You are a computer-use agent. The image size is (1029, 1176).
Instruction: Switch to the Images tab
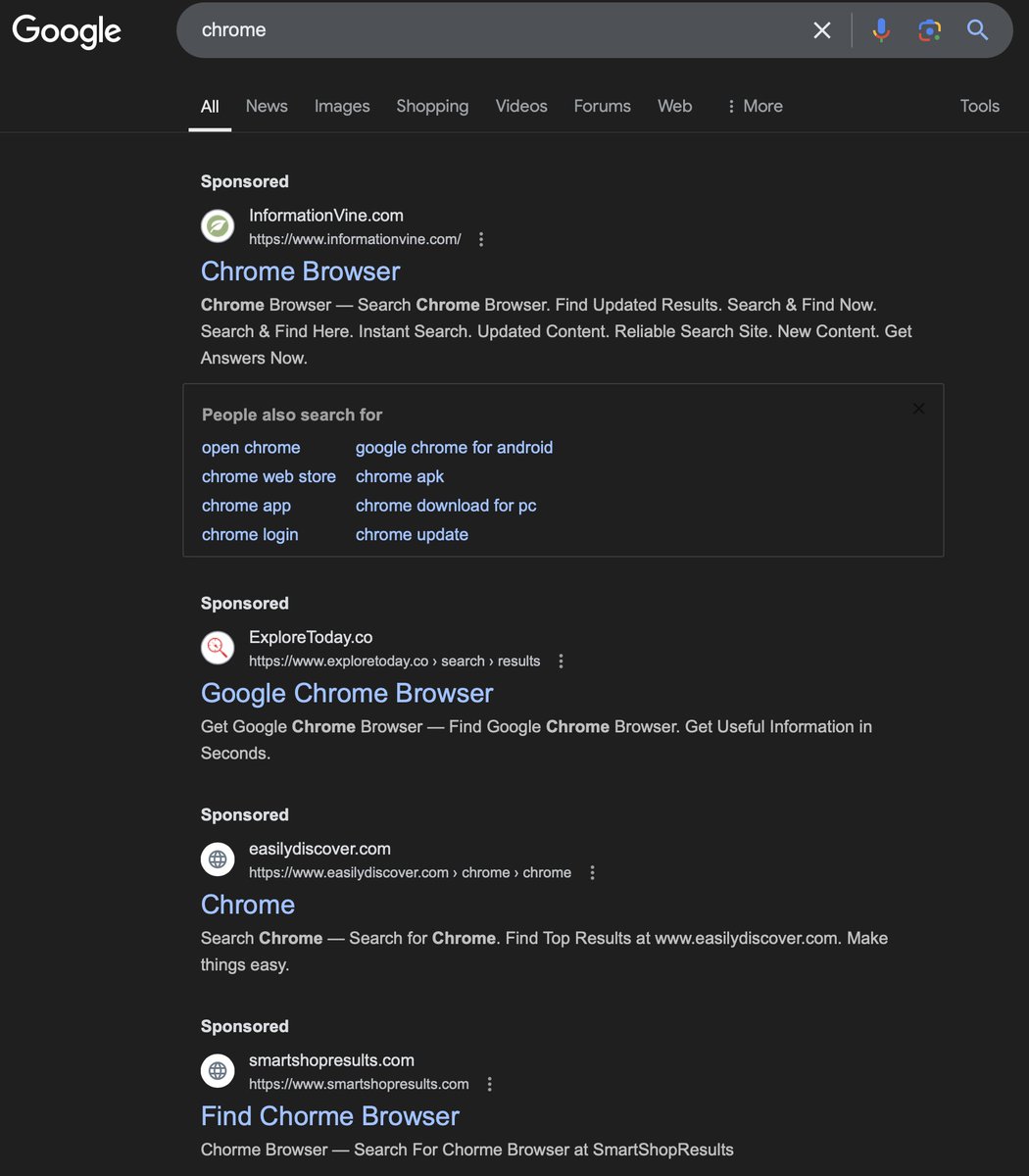(x=342, y=106)
